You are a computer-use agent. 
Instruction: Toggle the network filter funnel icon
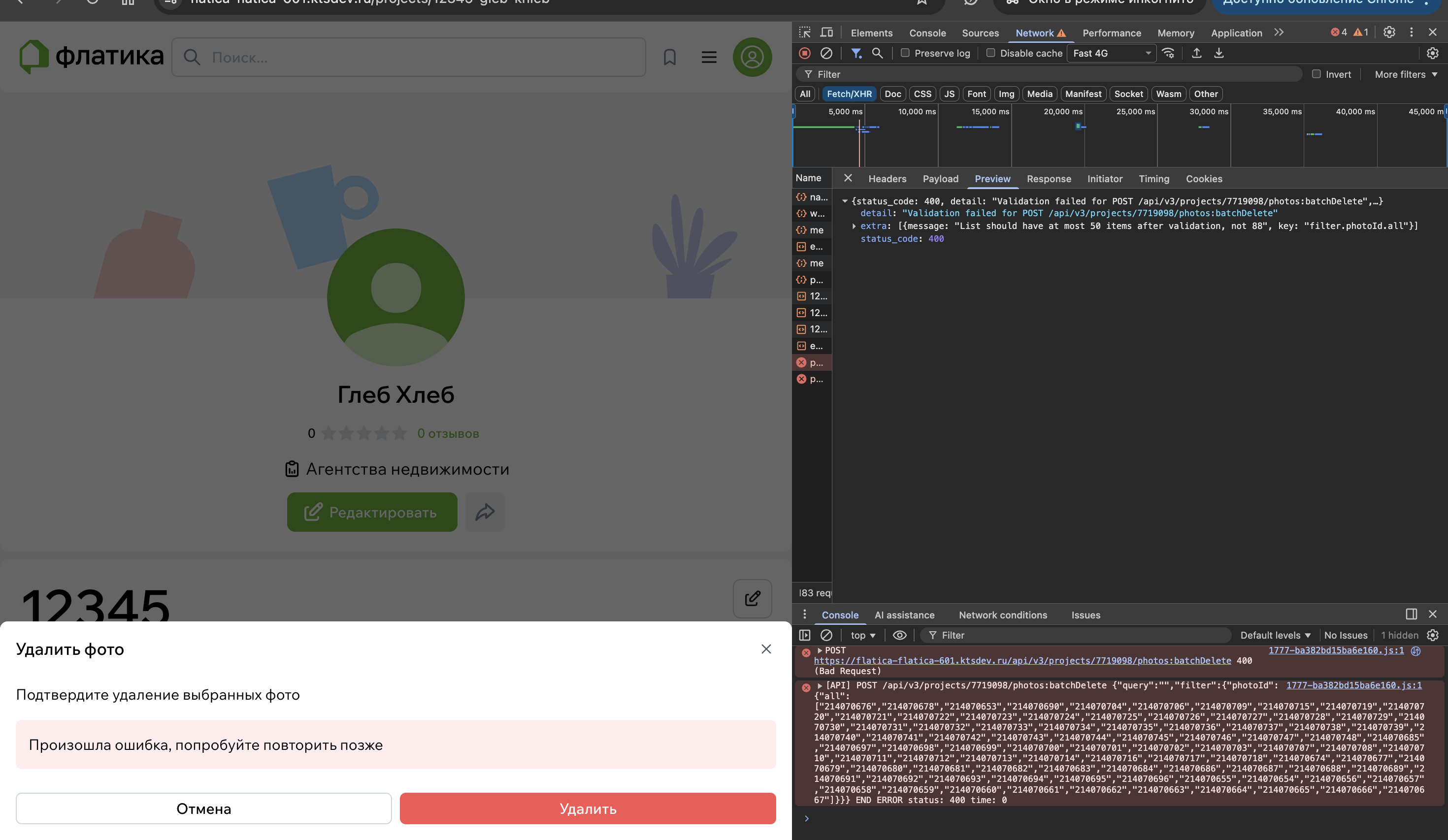[x=856, y=53]
